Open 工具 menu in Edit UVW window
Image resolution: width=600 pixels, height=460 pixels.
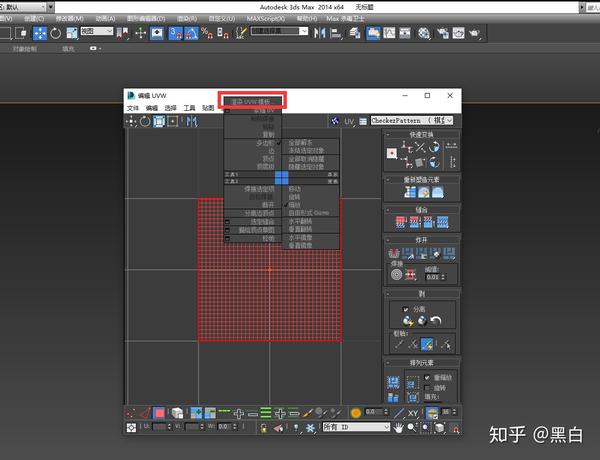[x=189, y=108]
